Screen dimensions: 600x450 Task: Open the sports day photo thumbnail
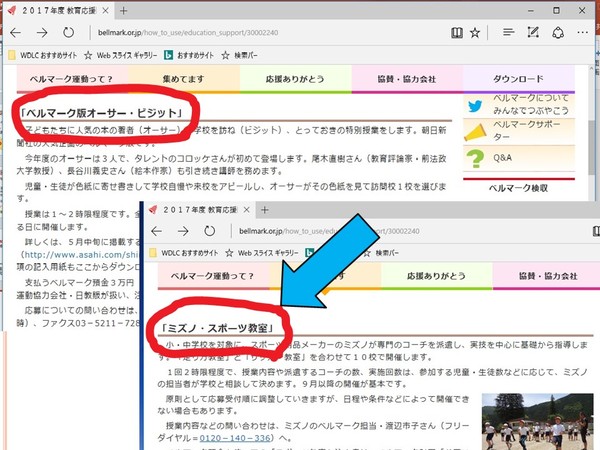tap(537, 422)
